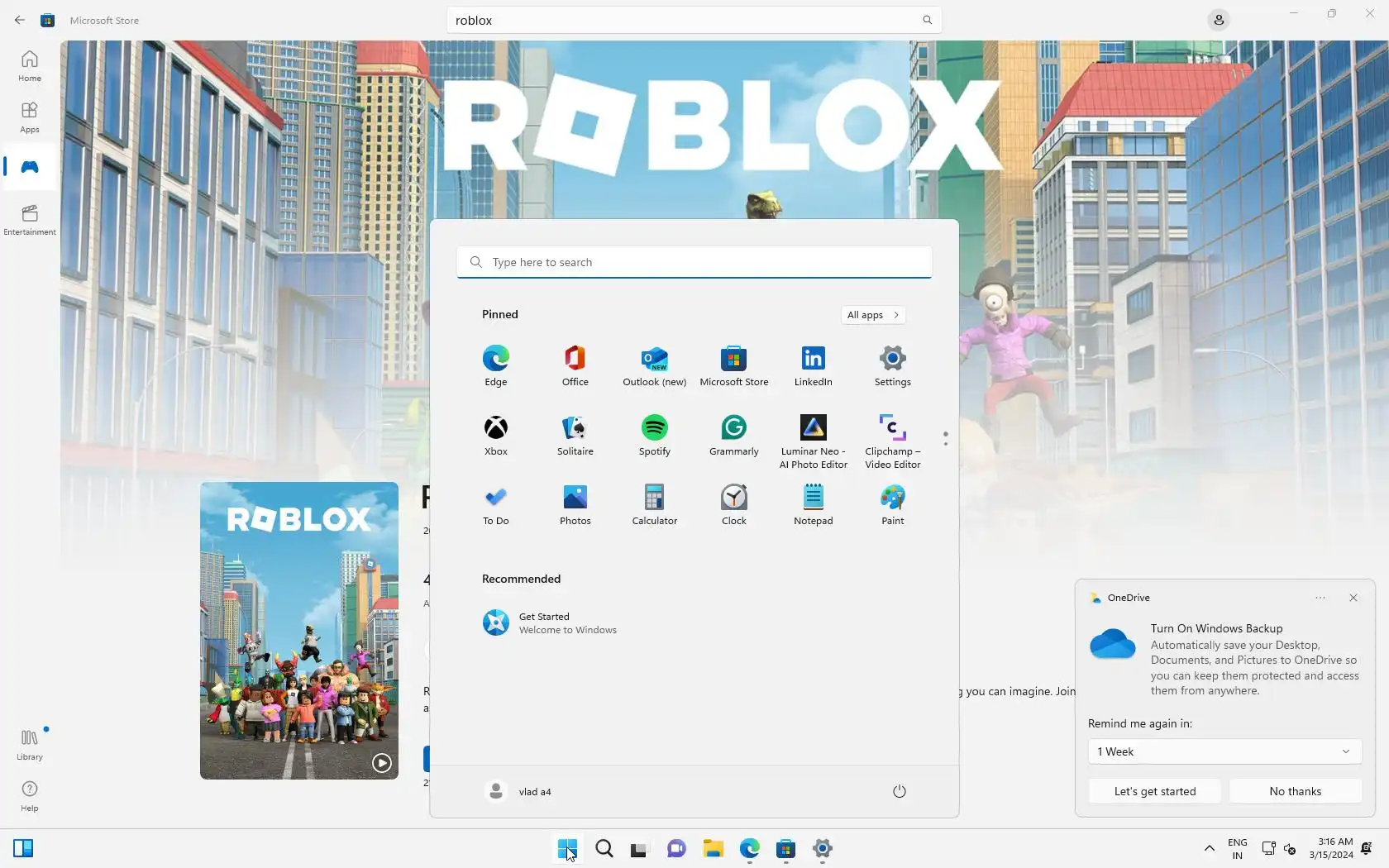This screenshot has width=1389, height=868.
Task: Open Luminar Neo AI Photo Editor
Action: click(x=814, y=441)
